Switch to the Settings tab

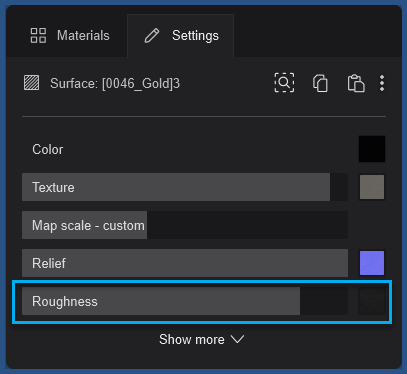pyautogui.click(x=181, y=36)
